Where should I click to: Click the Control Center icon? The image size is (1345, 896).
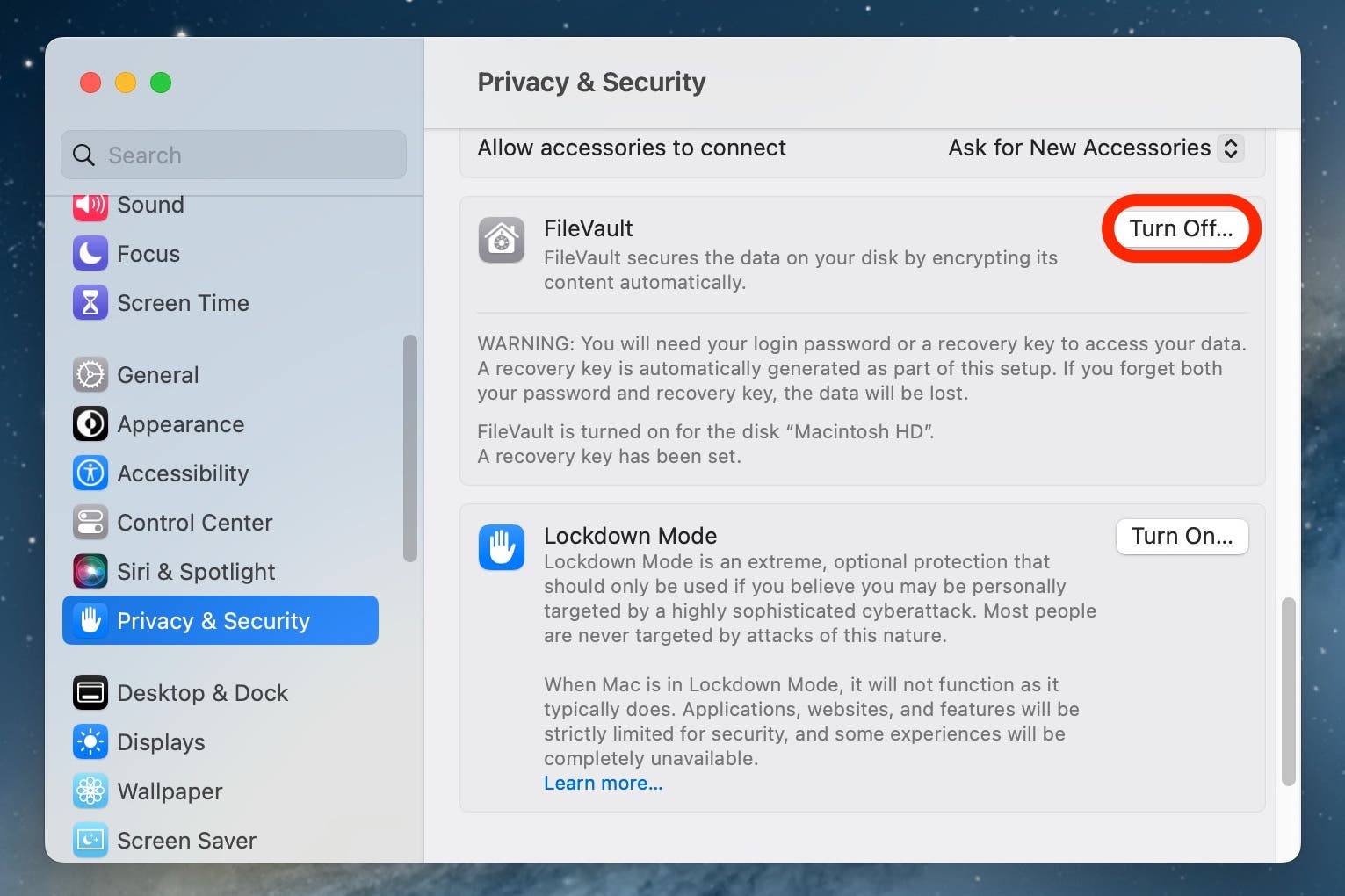tap(90, 523)
